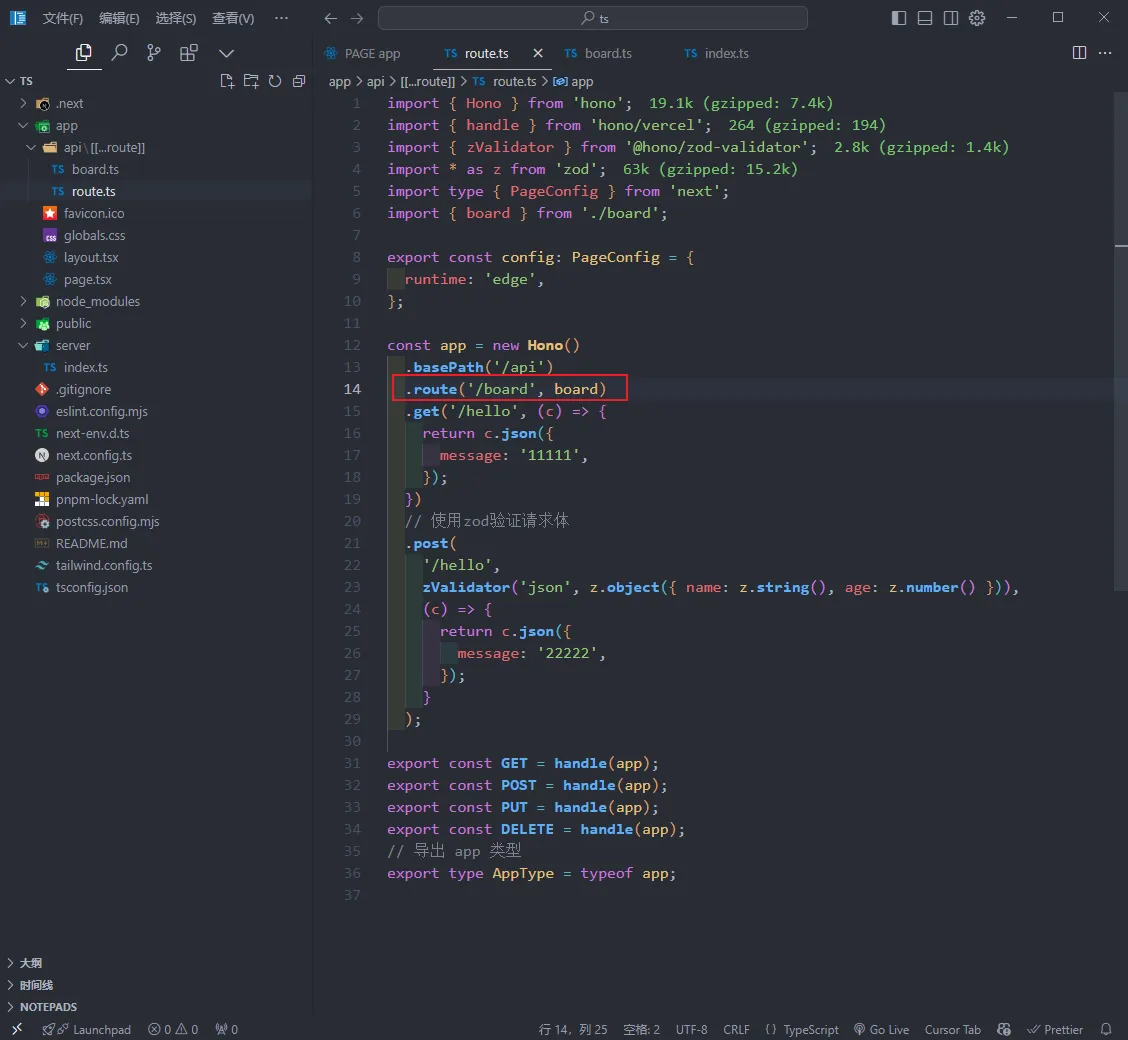Collapse all folders in explorer
This screenshot has width=1128, height=1040.
click(299, 81)
